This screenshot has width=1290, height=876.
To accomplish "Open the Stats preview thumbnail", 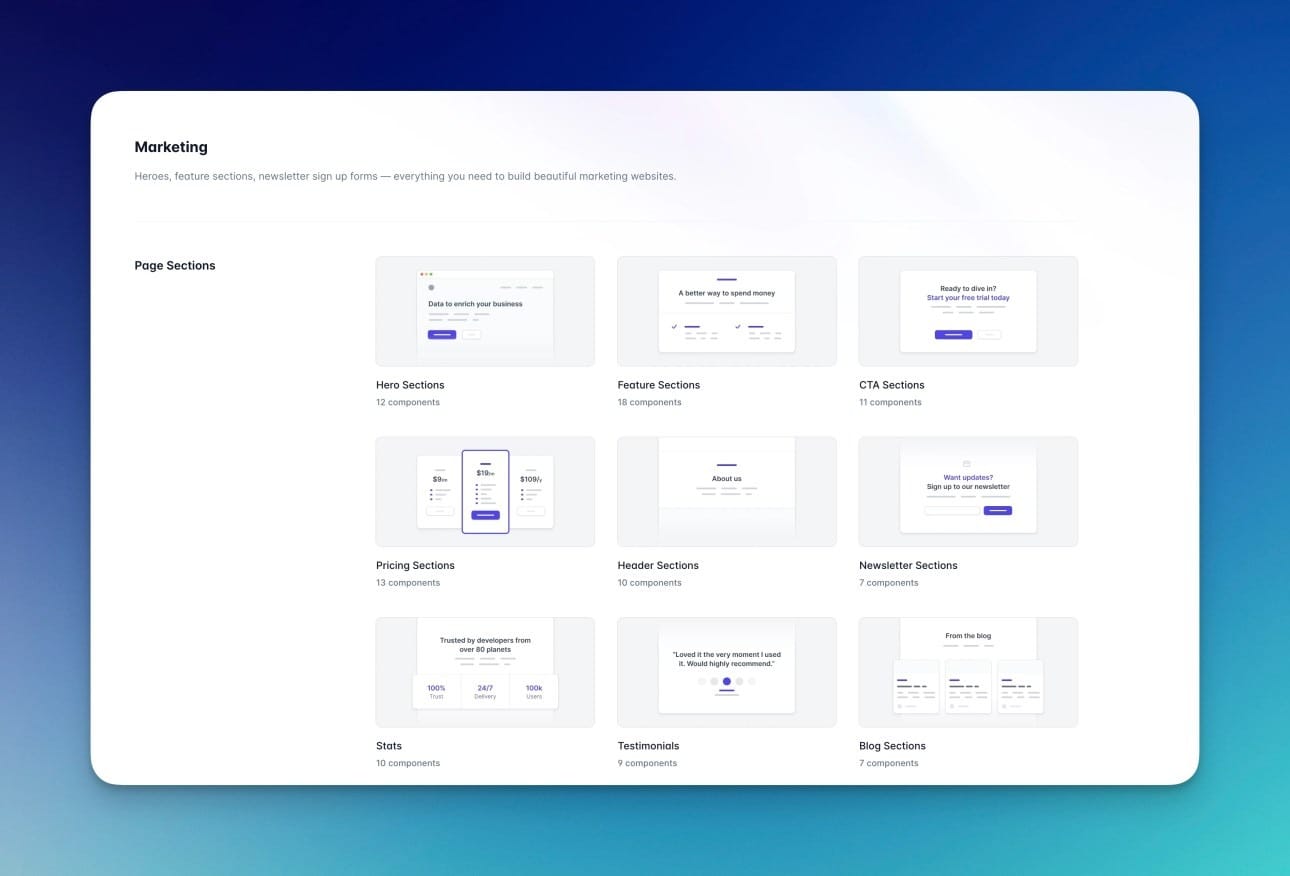I will 485,672.
